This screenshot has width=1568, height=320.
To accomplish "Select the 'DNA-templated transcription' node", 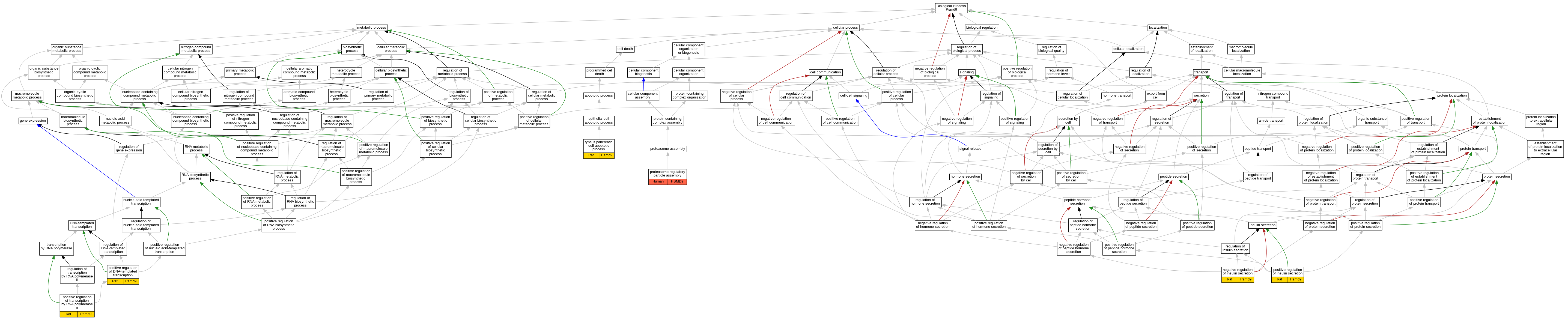I will click(82, 225).
